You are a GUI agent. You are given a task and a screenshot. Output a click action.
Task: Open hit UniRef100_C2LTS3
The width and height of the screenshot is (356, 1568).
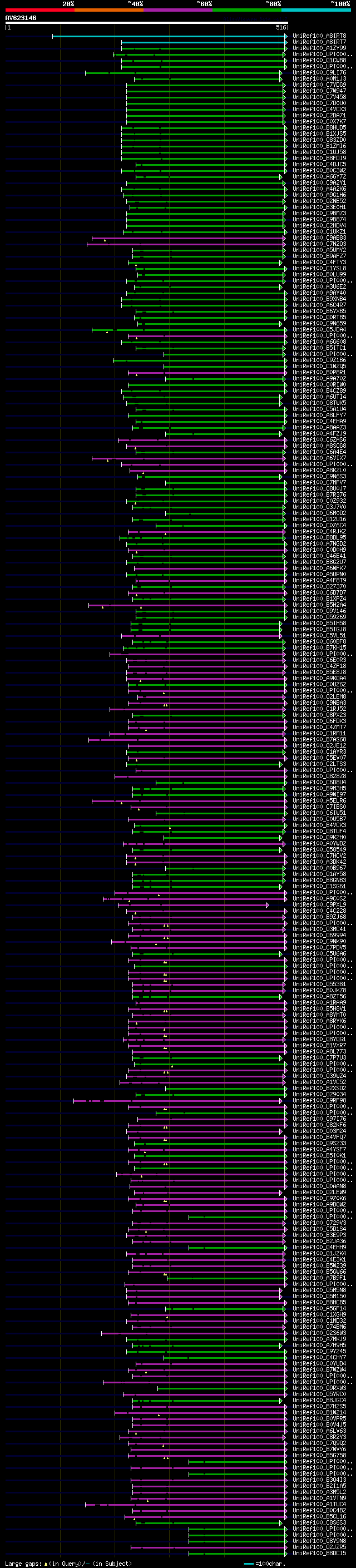(319, 764)
